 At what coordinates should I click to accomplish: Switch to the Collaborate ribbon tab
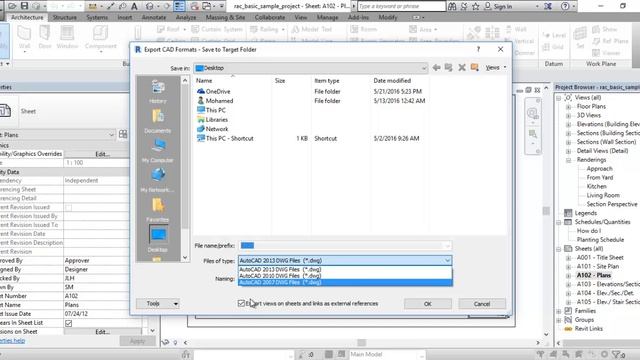[x=270, y=18]
